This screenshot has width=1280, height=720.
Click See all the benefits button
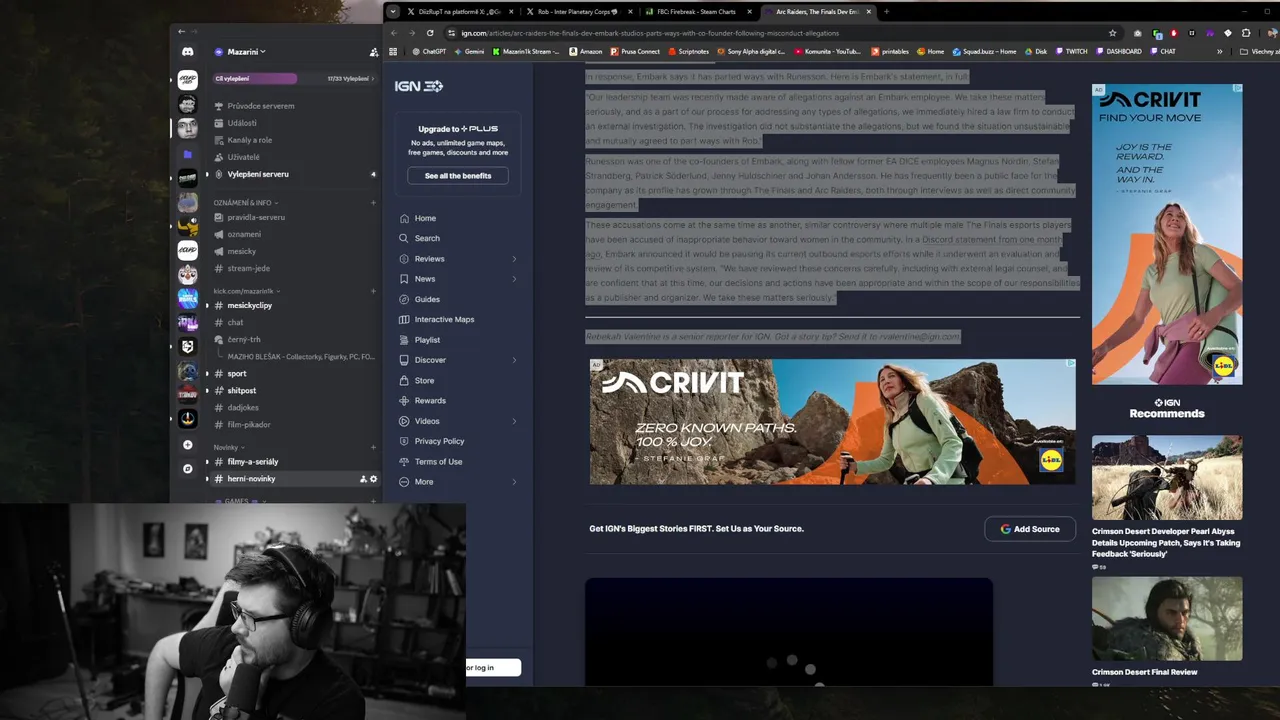[x=457, y=176]
